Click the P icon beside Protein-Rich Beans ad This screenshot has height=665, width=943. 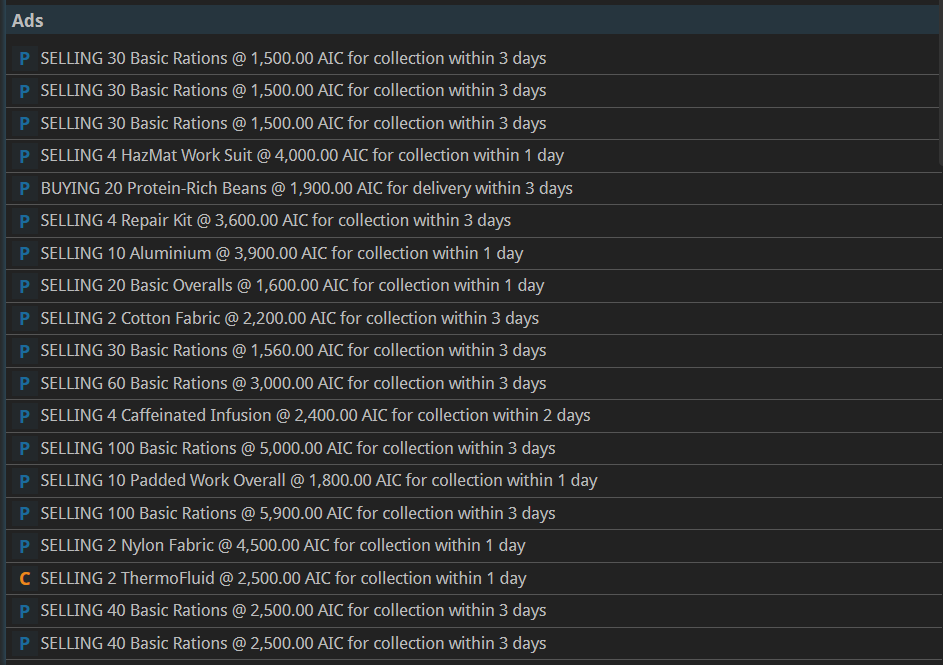click(25, 189)
